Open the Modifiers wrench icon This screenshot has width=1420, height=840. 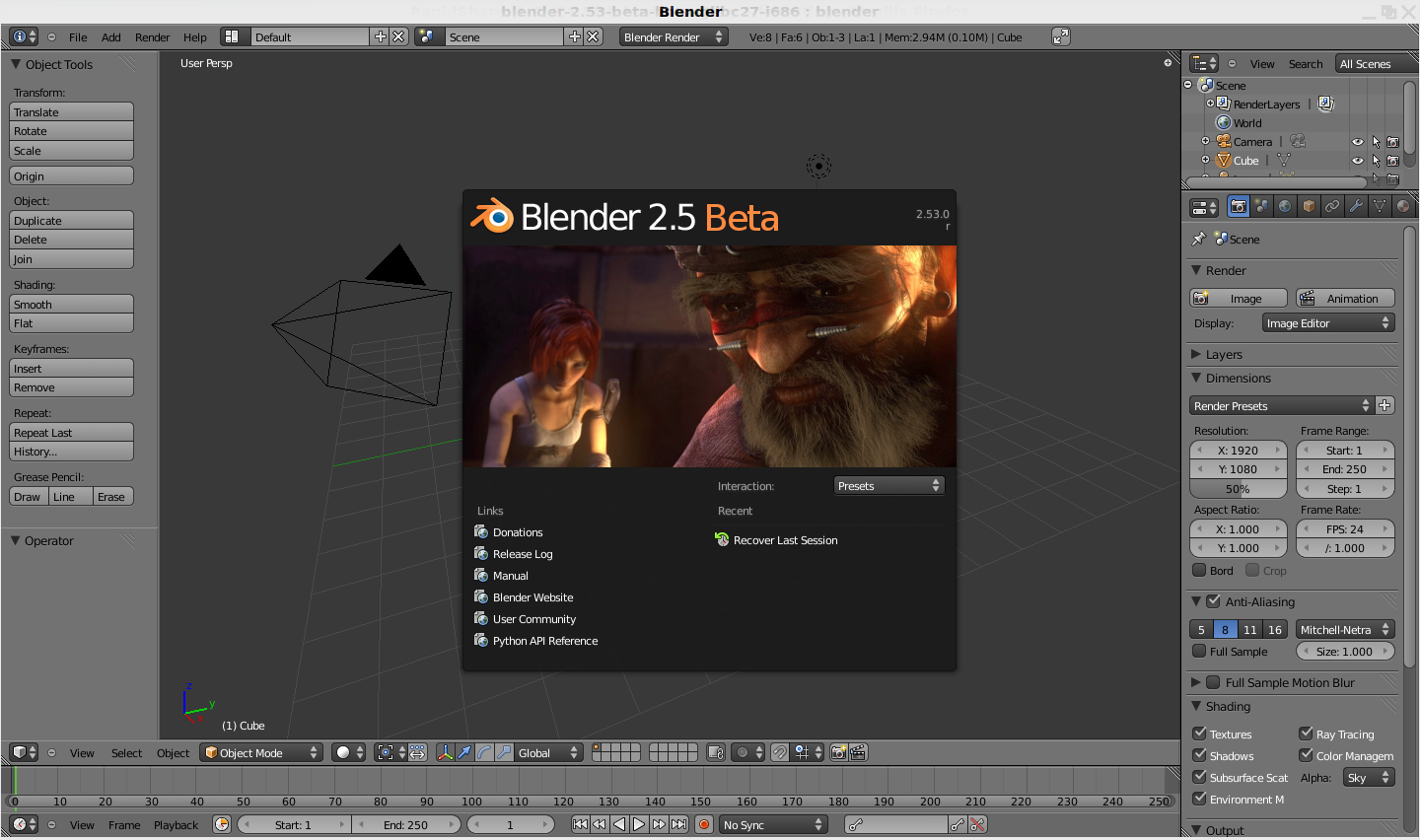(1356, 206)
